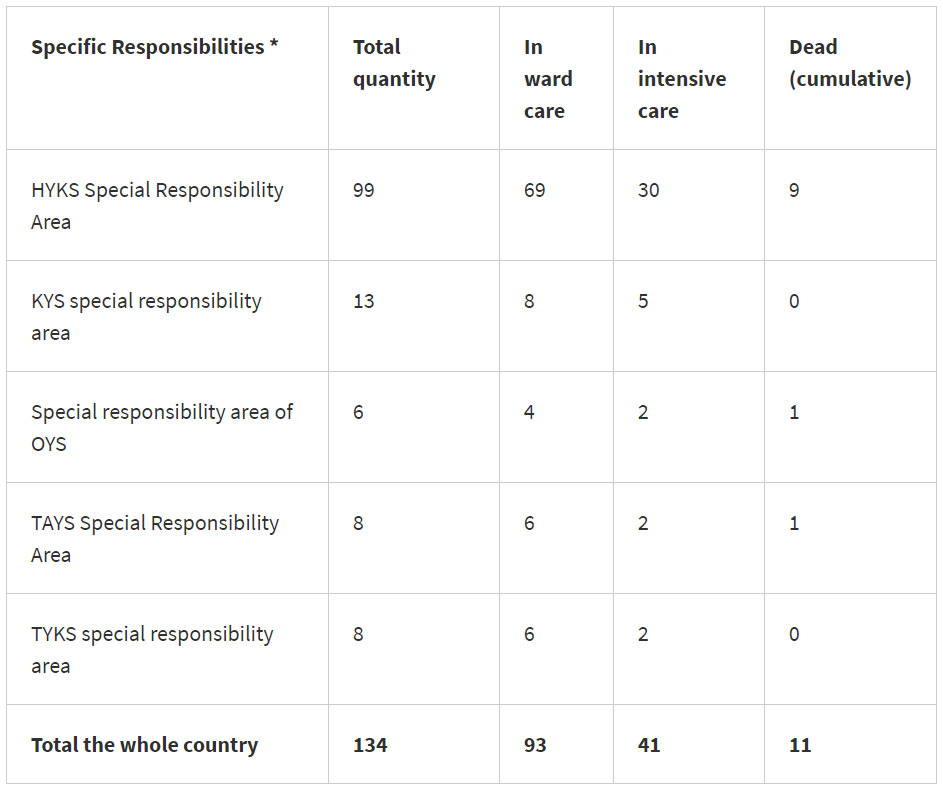Click whole country ward care total 93

[535, 745]
